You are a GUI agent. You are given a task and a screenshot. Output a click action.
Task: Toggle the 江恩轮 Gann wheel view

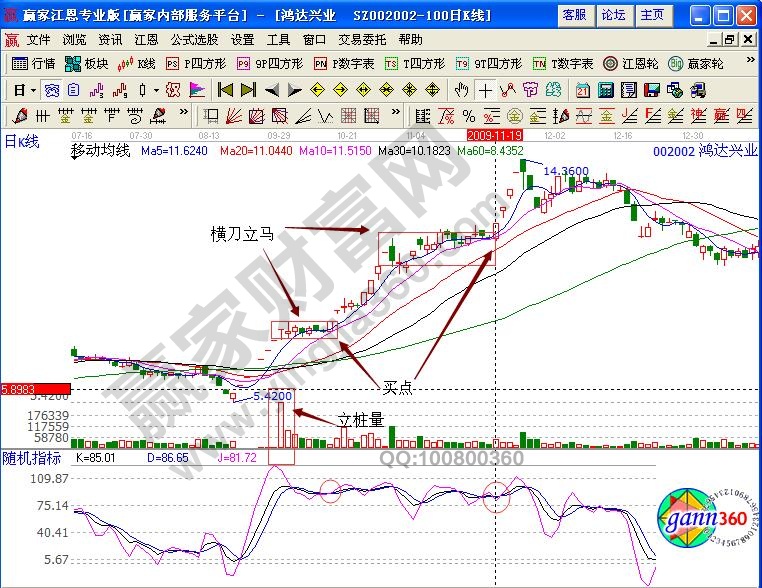pos(636,63)
